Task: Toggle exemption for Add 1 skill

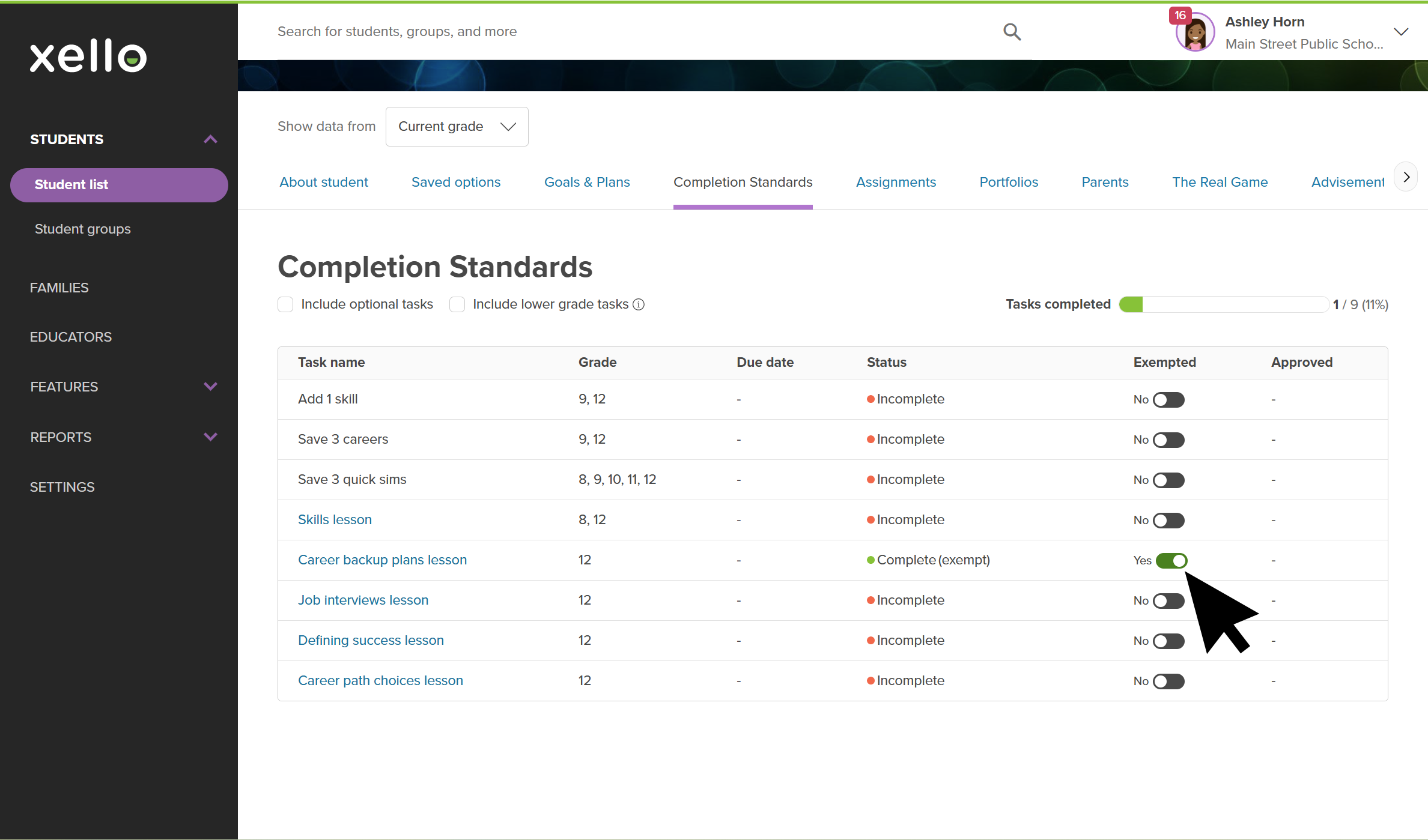Action: coord(1168,400)
